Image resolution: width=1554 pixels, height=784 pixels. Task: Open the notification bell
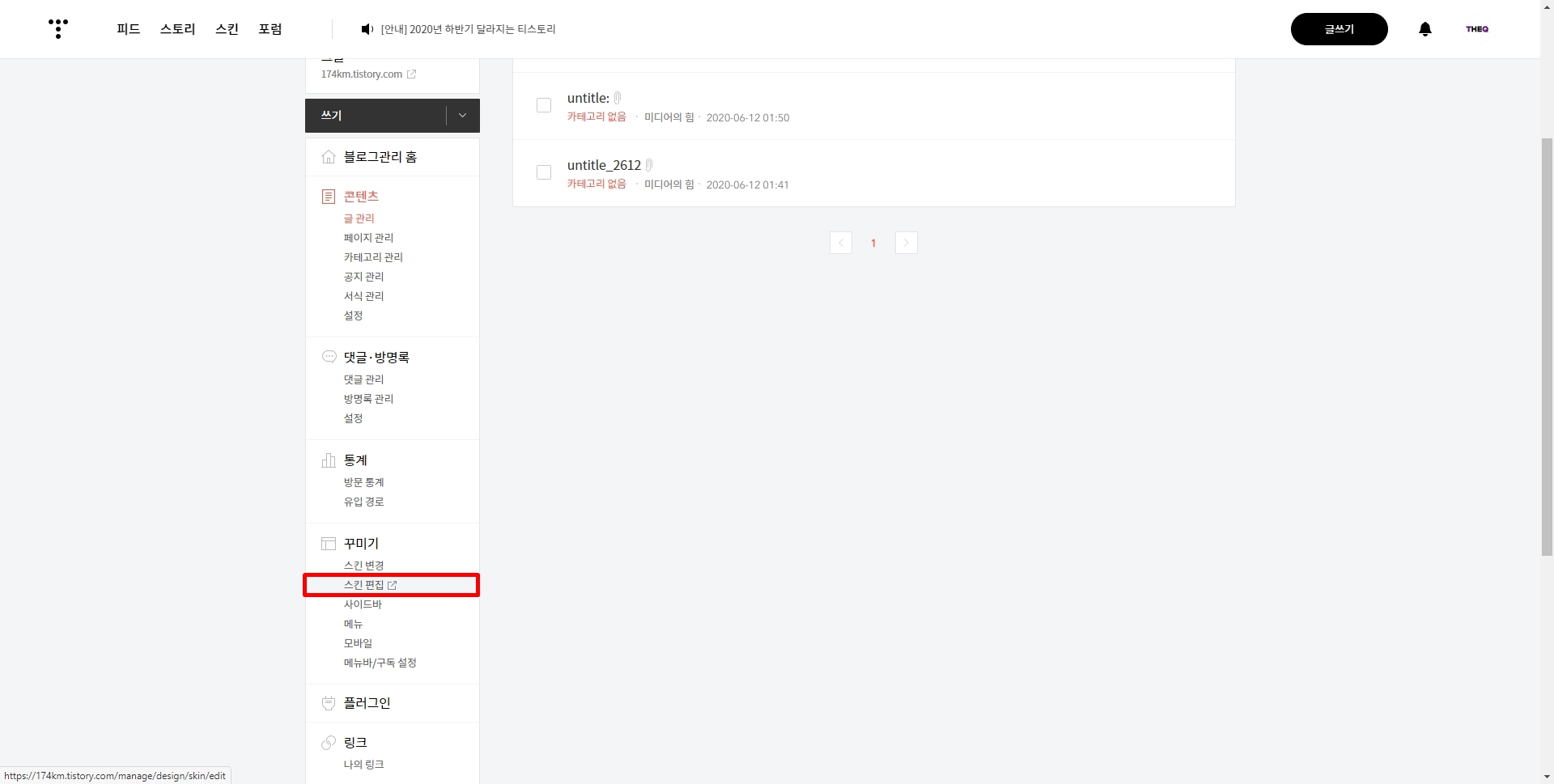(1425, 29)
